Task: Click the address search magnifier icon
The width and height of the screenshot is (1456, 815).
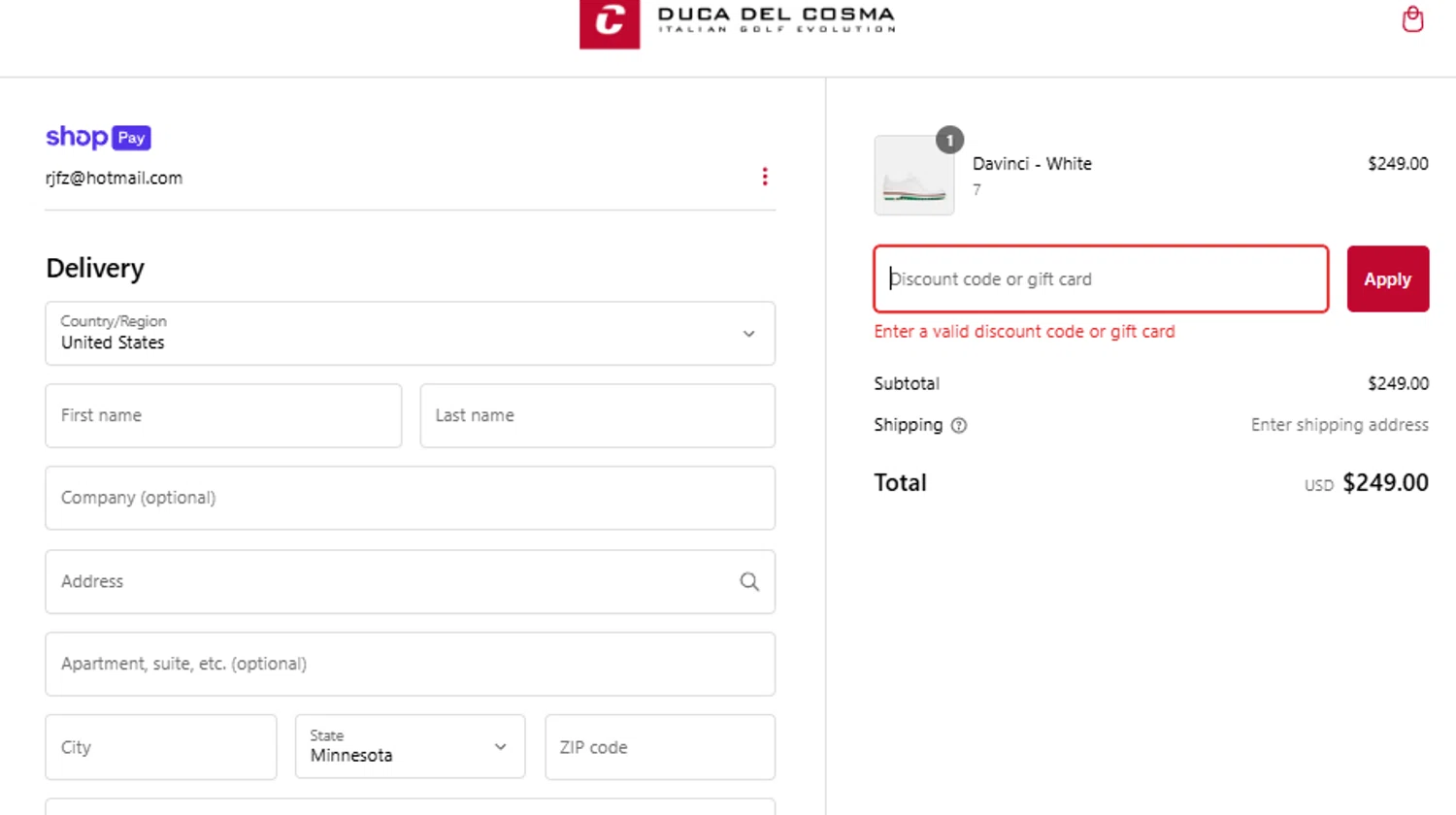Action: pyautogui.click(x=749, y=581)
